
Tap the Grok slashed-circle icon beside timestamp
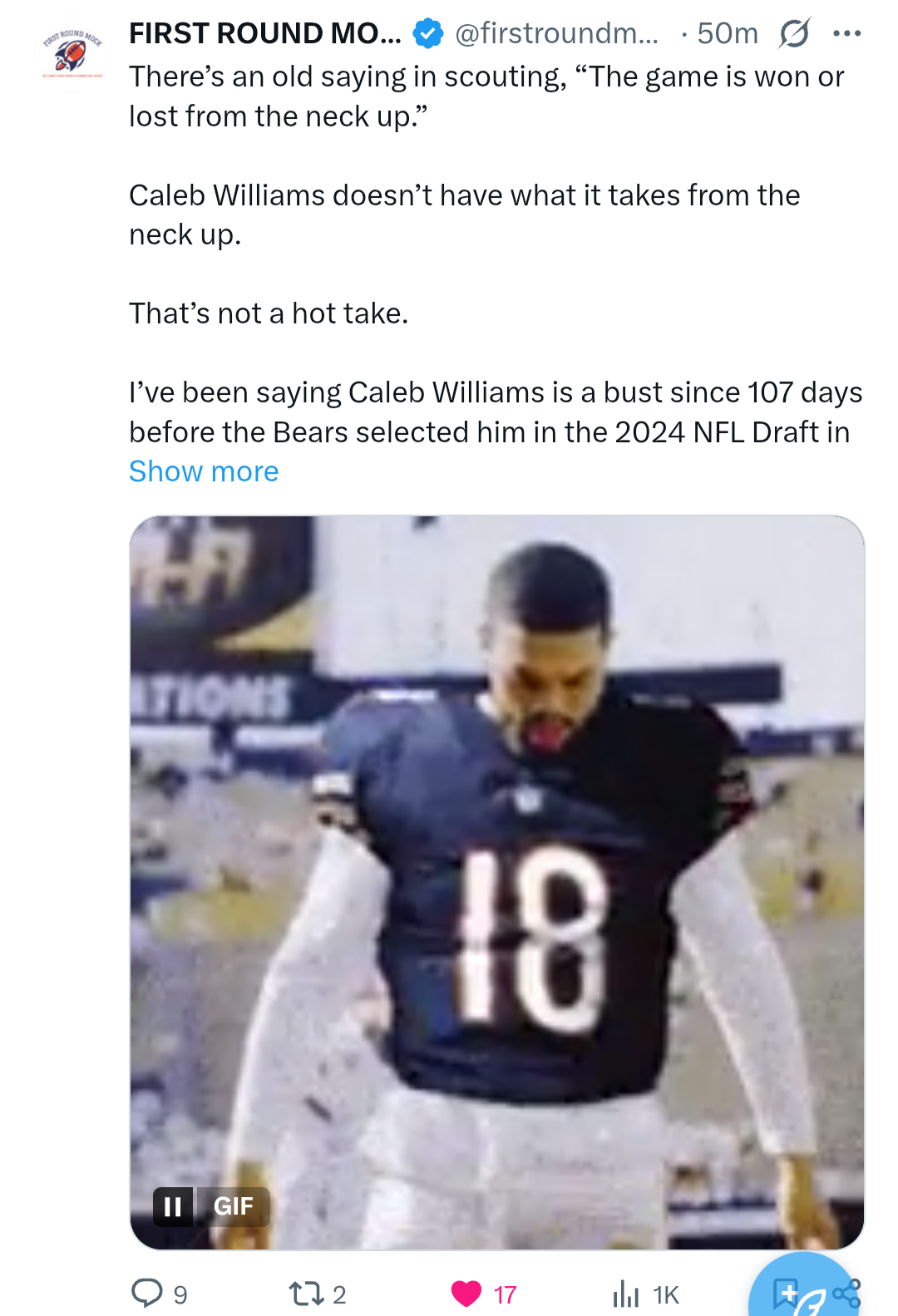pyautogui.click(x=794, y=33)
